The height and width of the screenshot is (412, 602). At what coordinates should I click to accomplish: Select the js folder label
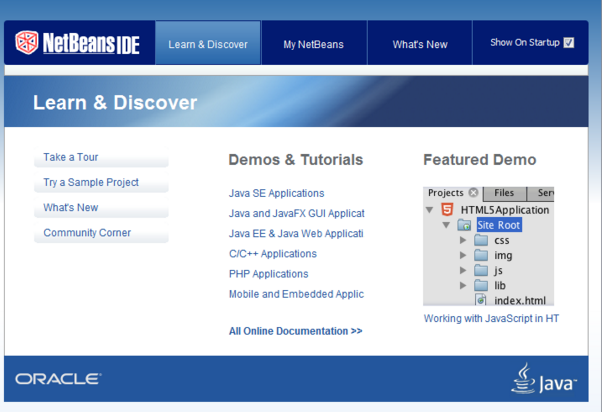(498, 271)
